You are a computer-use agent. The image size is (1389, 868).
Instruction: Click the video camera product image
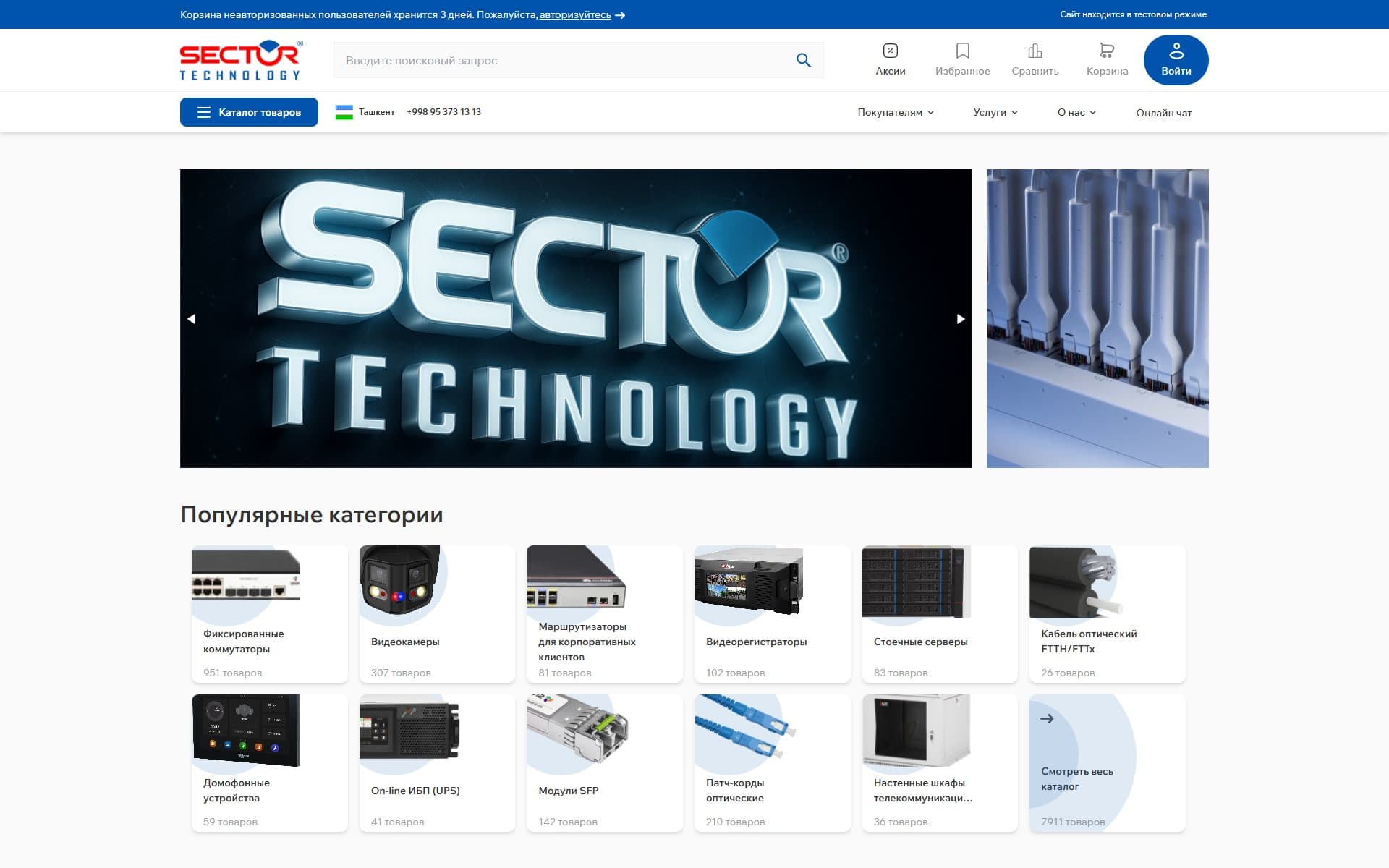tap(399, 580)
